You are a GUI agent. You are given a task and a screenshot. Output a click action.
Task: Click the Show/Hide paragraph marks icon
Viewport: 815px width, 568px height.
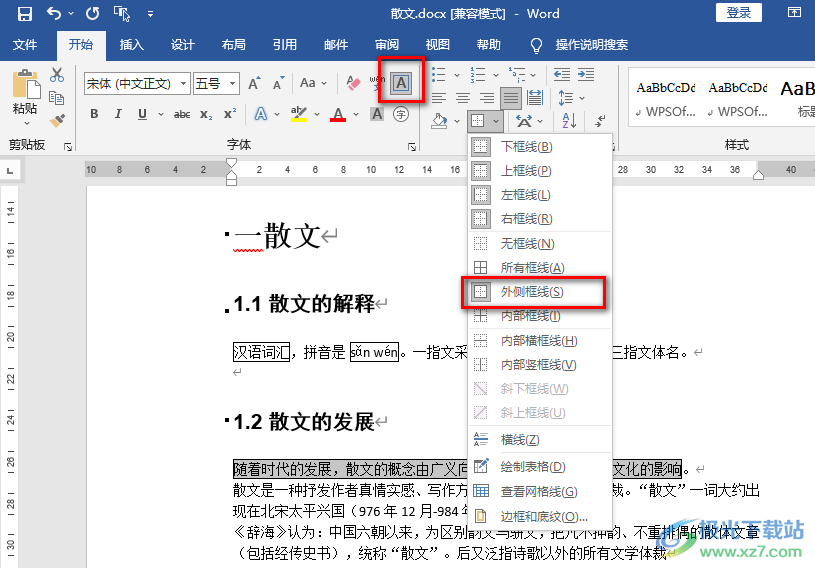[x=600, y=121]
